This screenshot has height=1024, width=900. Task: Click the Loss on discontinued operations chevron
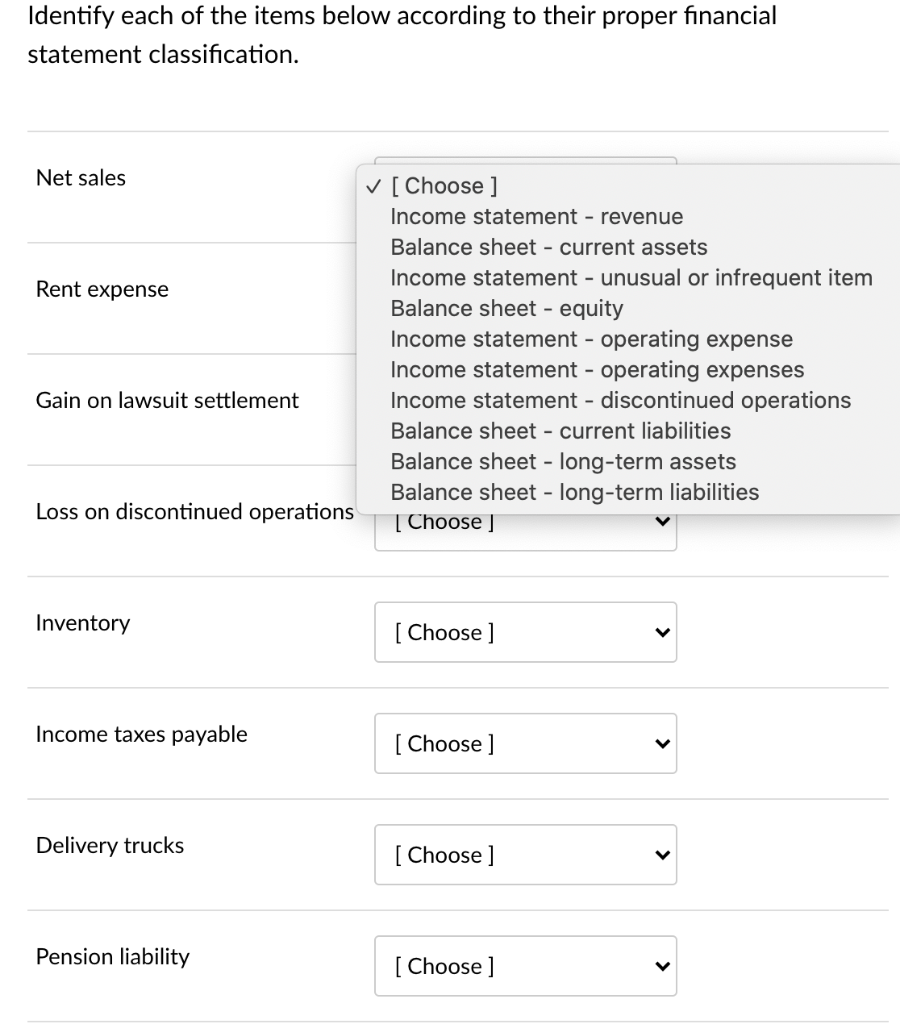click(x=659, y=522)
